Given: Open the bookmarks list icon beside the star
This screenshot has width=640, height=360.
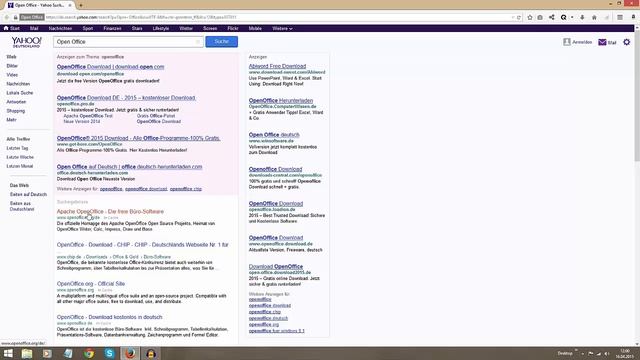Looking at the screenshot, I should click(x=540, y=18).
